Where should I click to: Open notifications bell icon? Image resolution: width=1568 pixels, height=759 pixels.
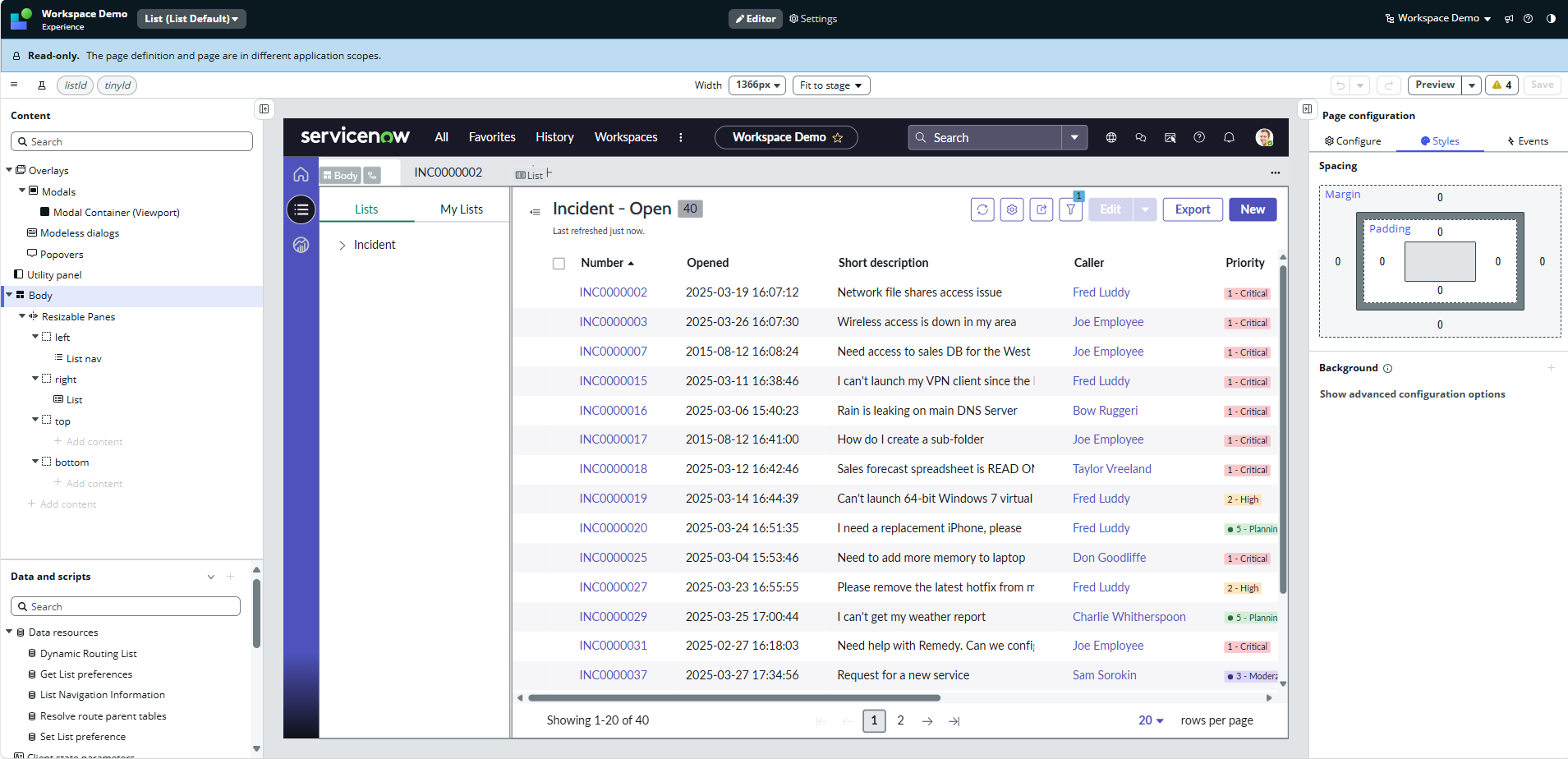(x=1229, y=138)
